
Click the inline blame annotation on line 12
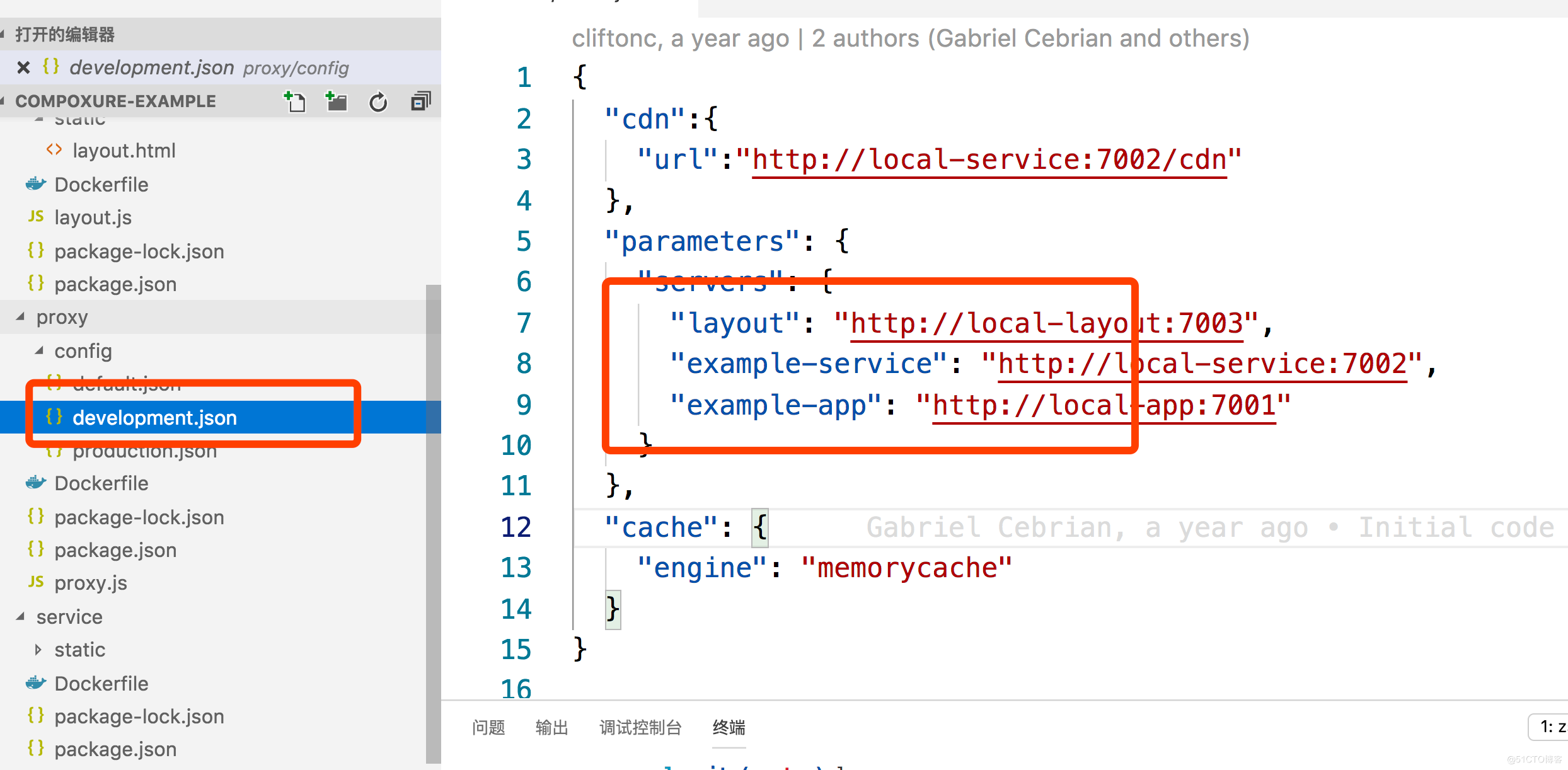(1210, 527)
